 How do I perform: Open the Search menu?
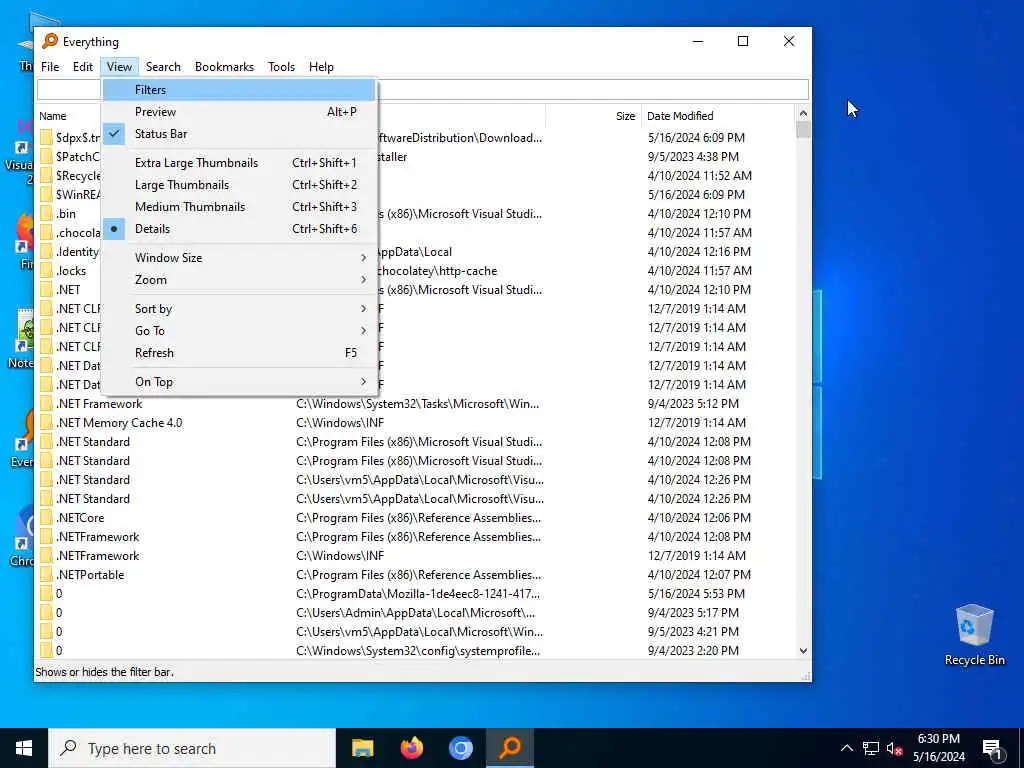point(163,67)
